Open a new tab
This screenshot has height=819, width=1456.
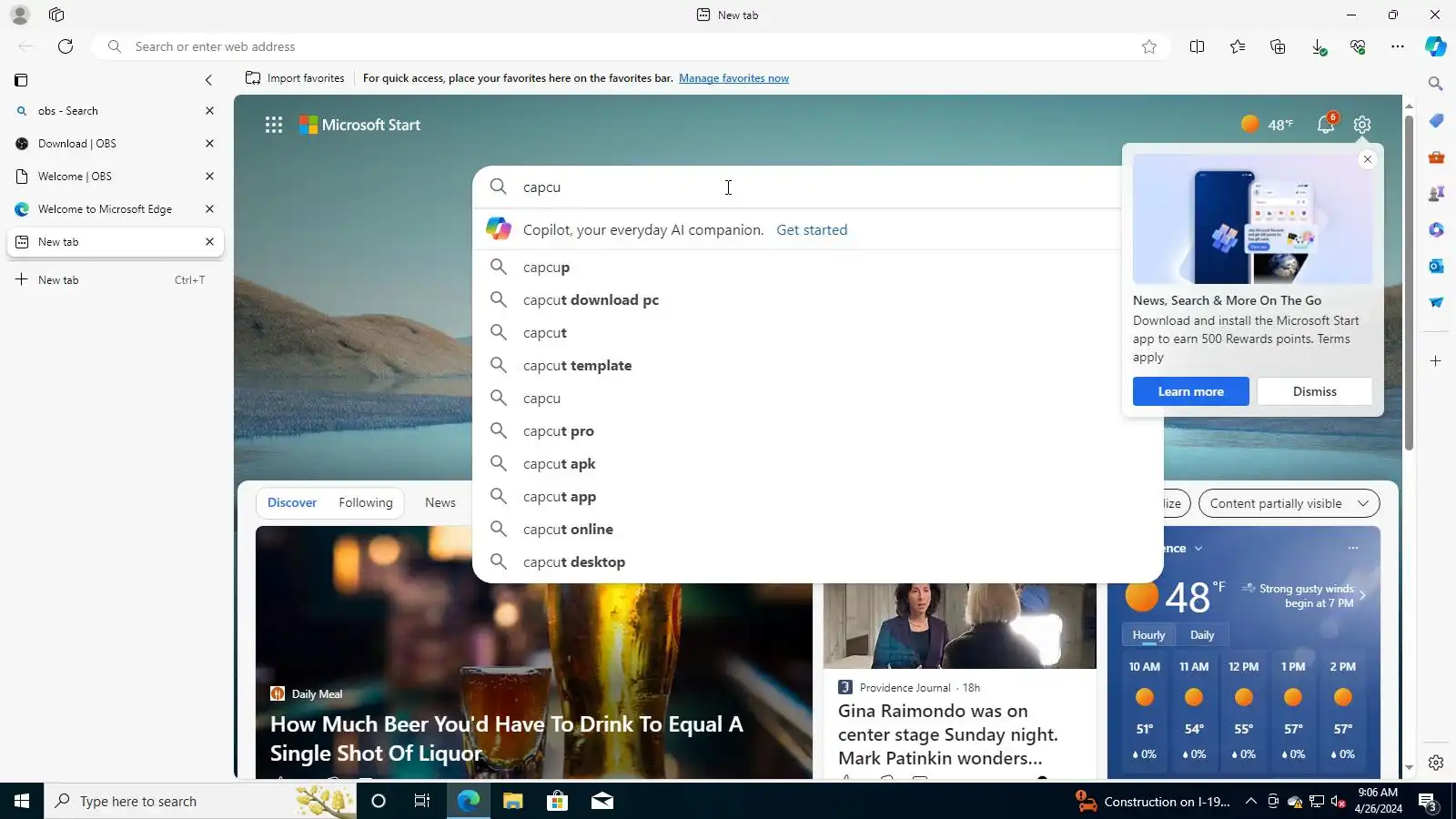[x=116, y=280]
